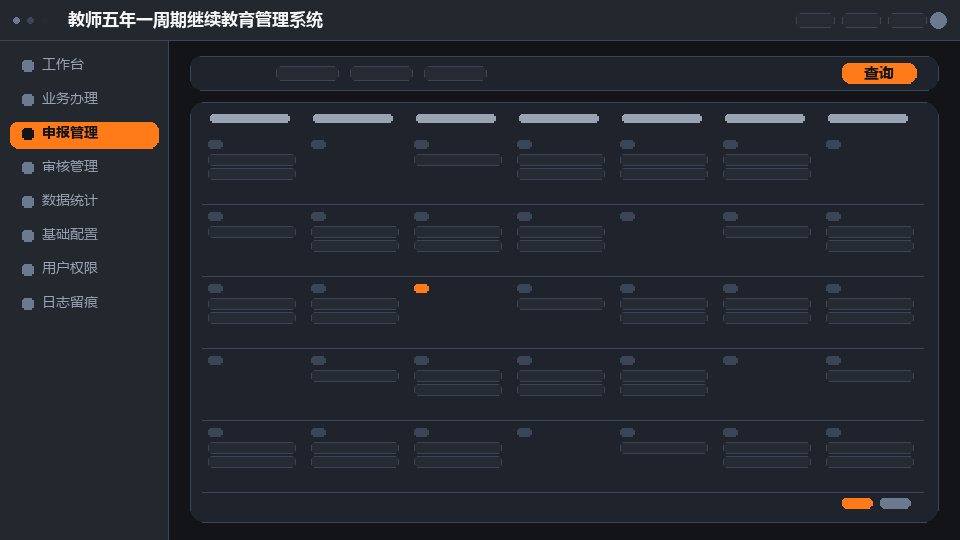960x540 pixels.
Task: Click the icon beside 数据统计
Action: 28,201
